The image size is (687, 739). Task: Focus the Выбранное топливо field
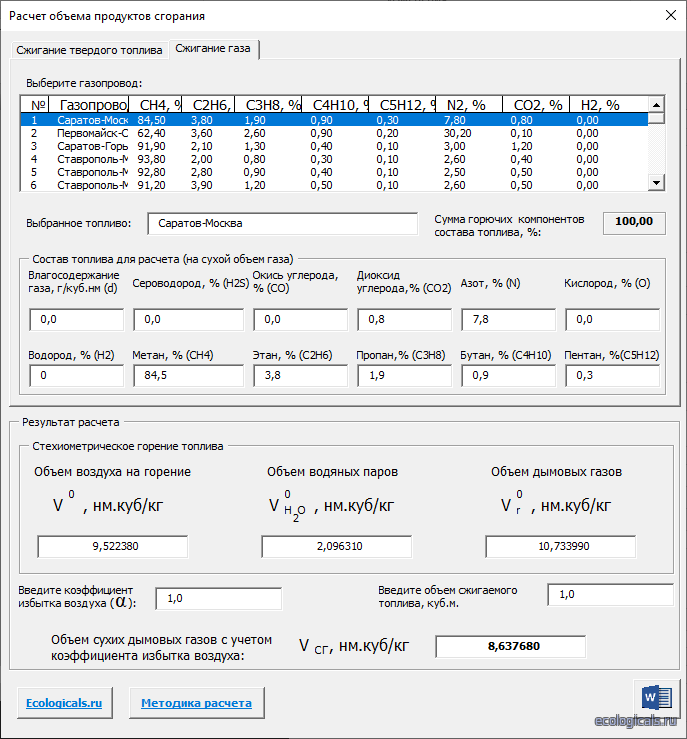tap(283, 223)
